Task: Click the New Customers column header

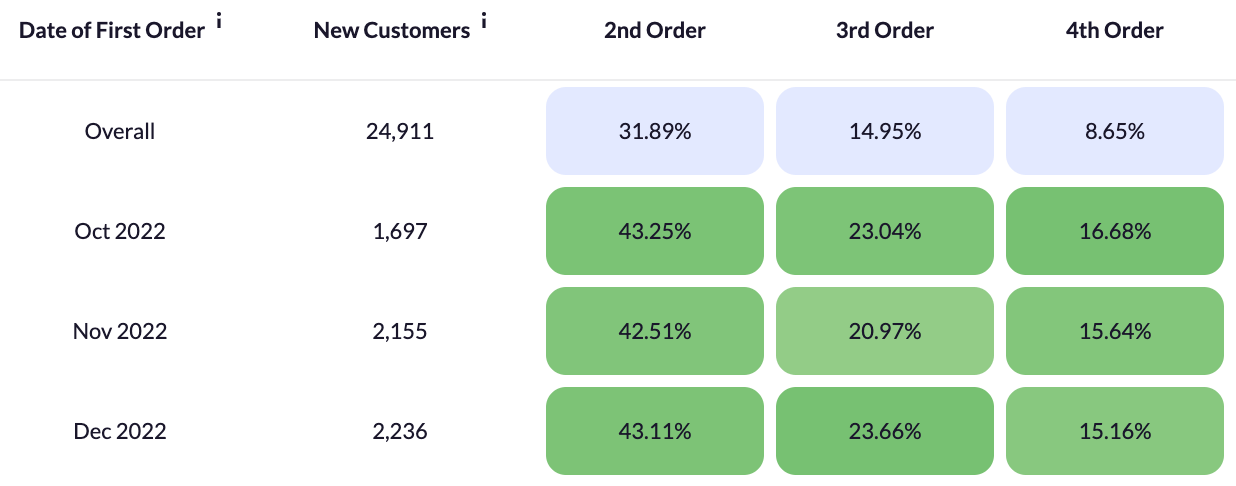Action: click(x=392, y=31)
